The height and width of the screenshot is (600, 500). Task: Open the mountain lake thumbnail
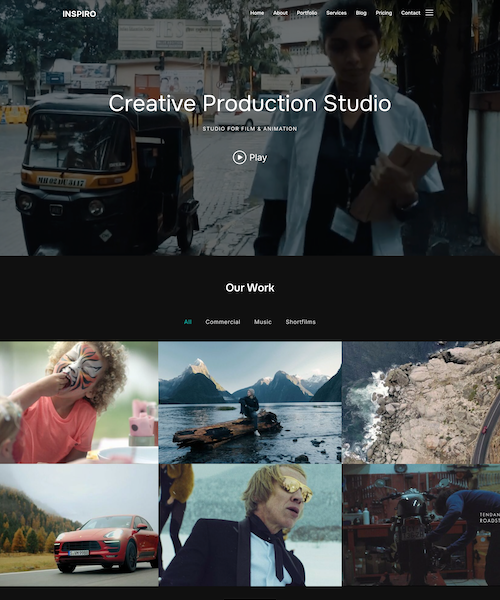click(250, 402)
